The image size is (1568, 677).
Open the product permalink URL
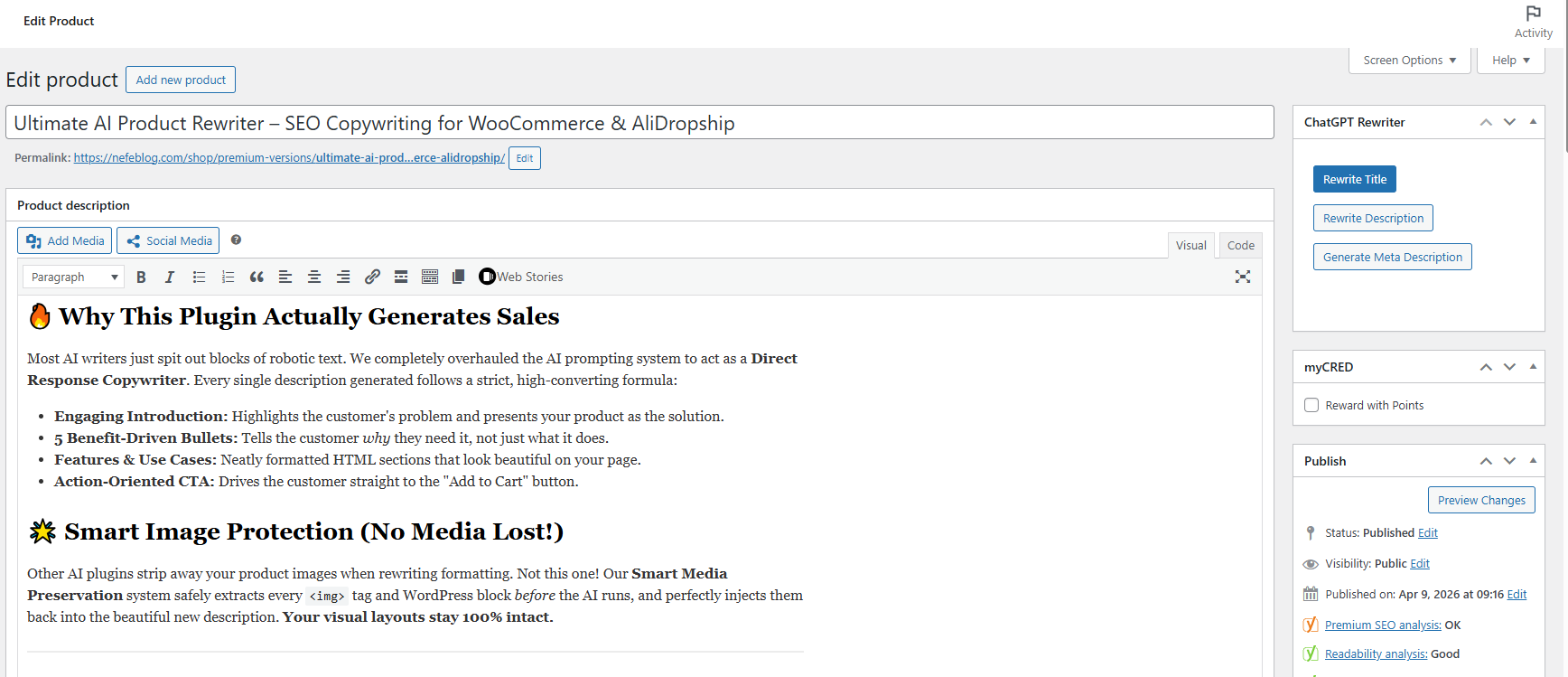pyautogui.click(x=289, y=157)
